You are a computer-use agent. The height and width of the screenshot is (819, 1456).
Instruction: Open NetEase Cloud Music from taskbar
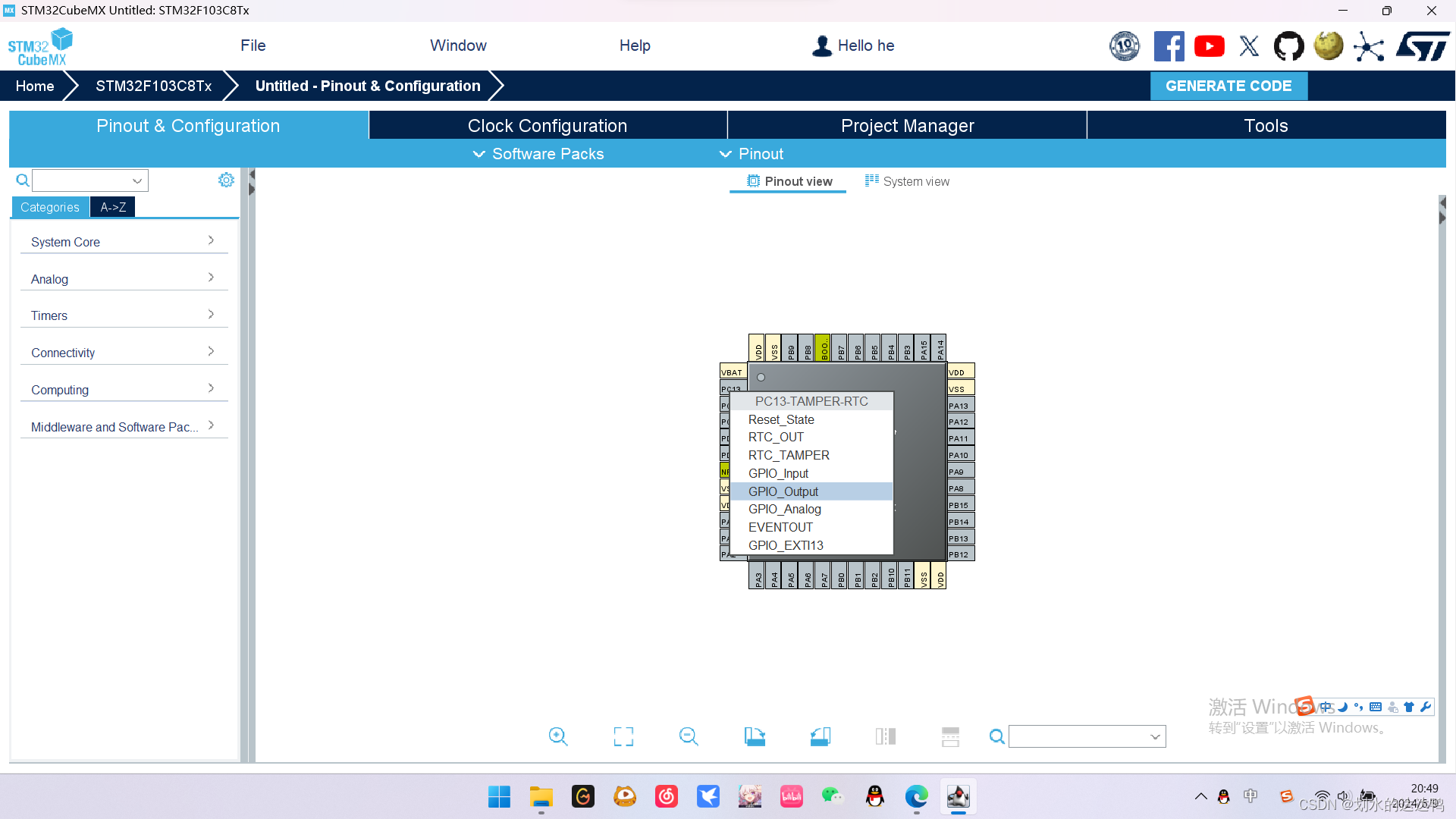click(667, 796)
